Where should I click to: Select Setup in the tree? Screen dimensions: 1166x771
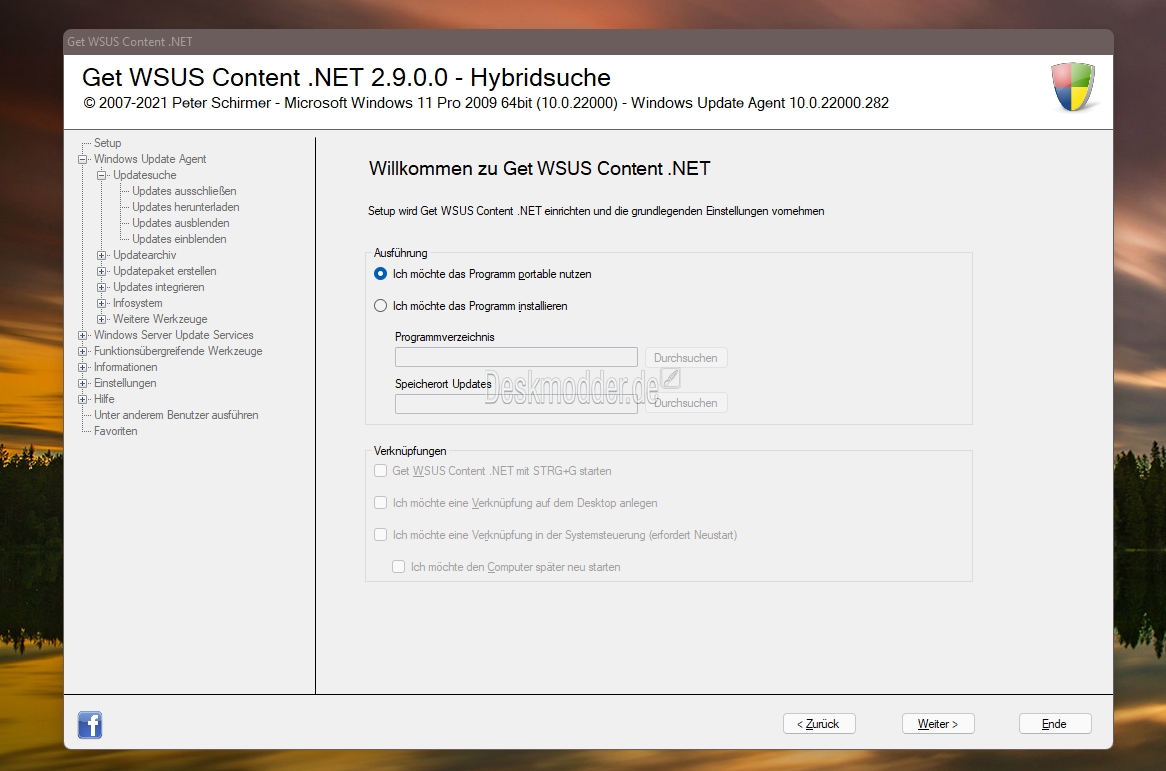pyautogui.click(x=107, y=143)
